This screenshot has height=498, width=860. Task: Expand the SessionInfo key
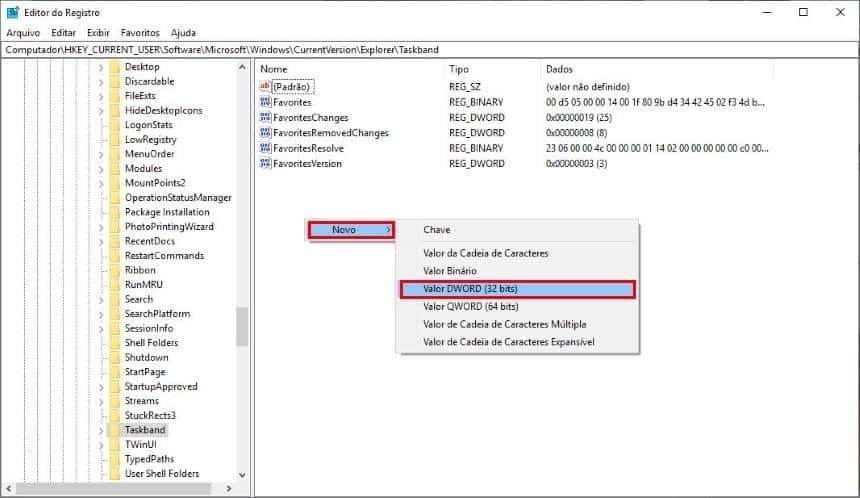click(101, 329)
